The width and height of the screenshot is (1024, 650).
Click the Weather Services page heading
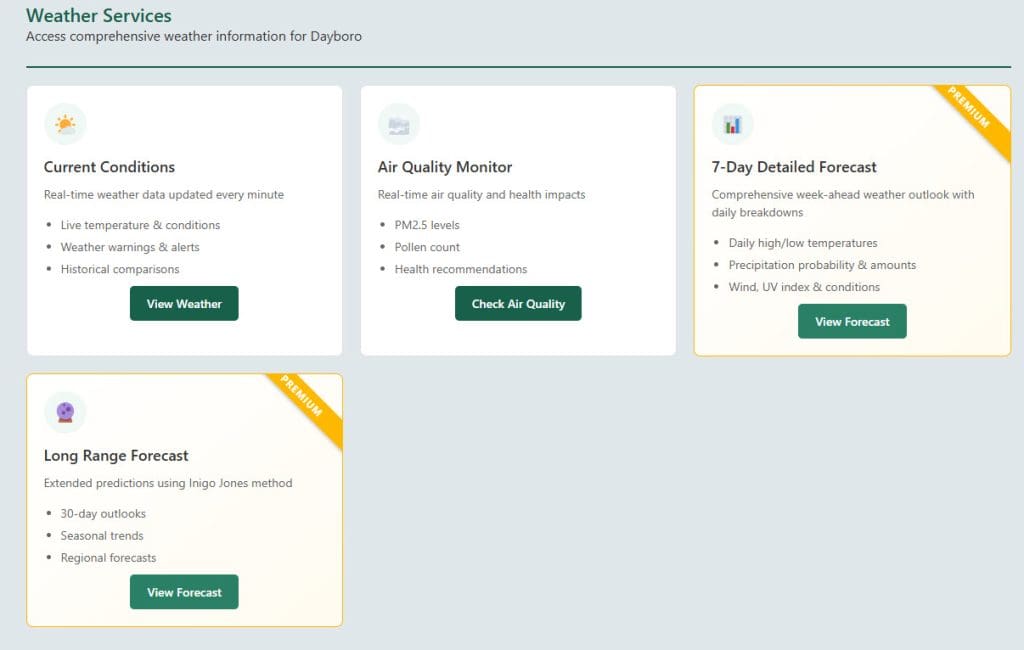(98, 16)
